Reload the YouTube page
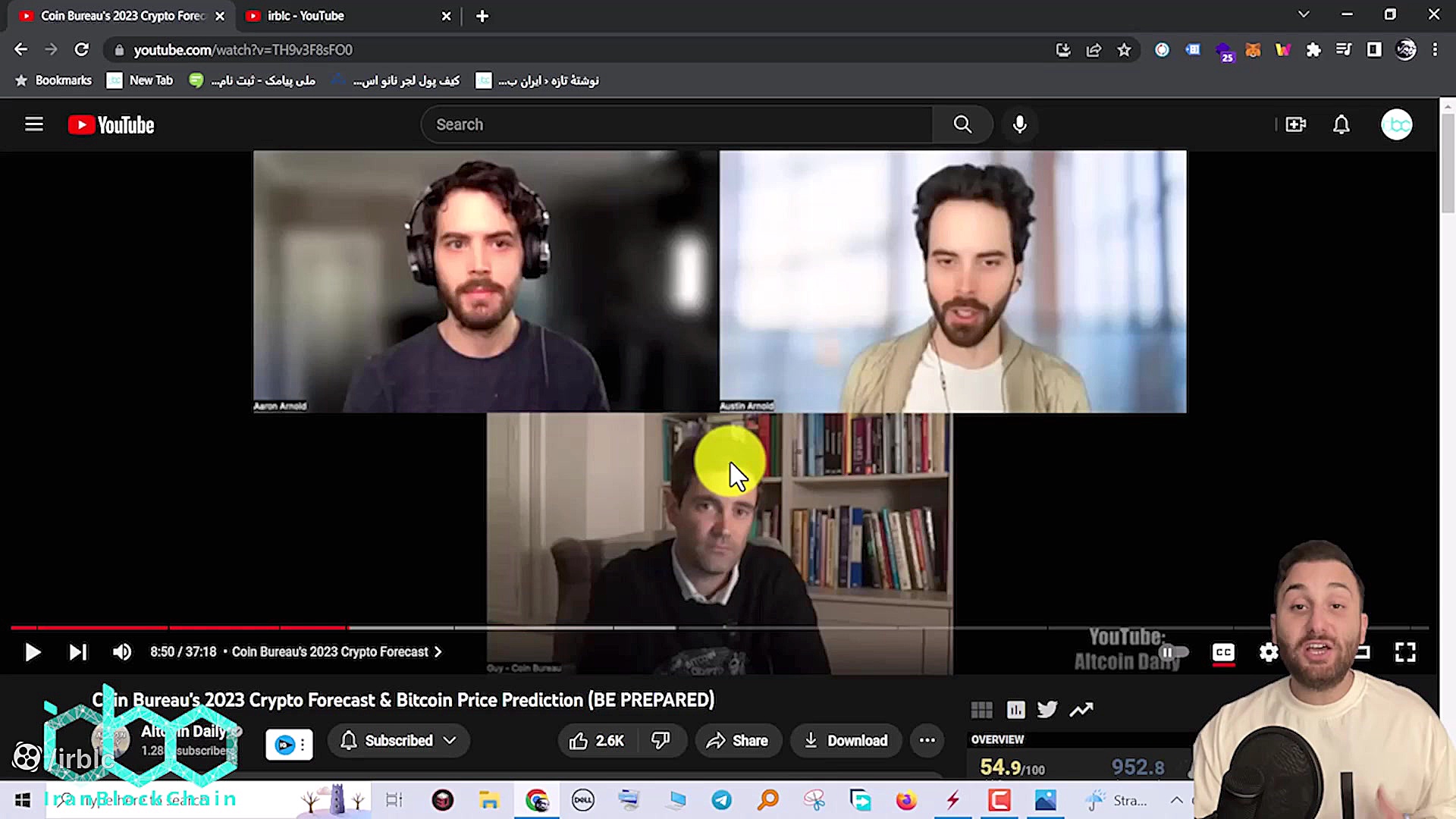 81,49
